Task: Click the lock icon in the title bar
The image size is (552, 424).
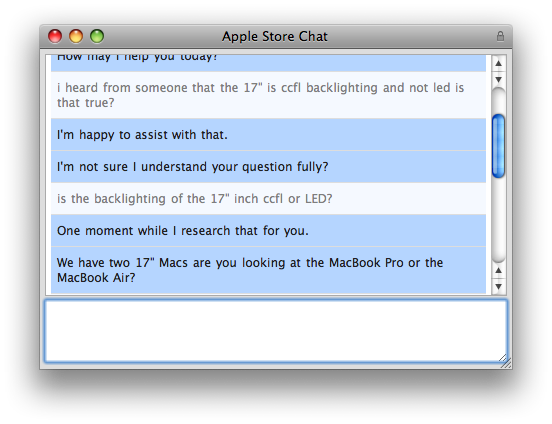Action: [x=500, y=36]
